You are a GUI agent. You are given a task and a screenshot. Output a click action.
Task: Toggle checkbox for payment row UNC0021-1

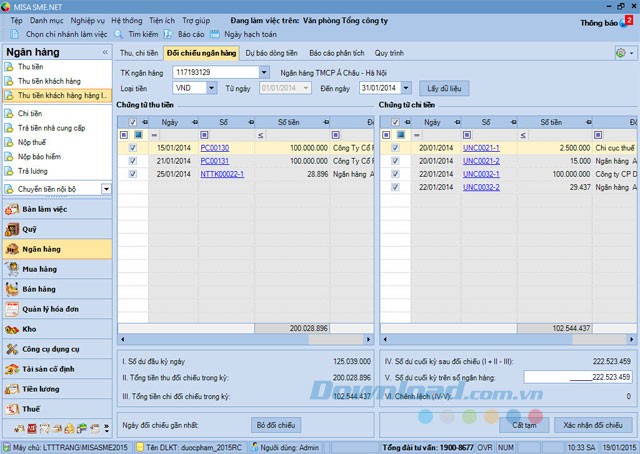coord(395,148)
